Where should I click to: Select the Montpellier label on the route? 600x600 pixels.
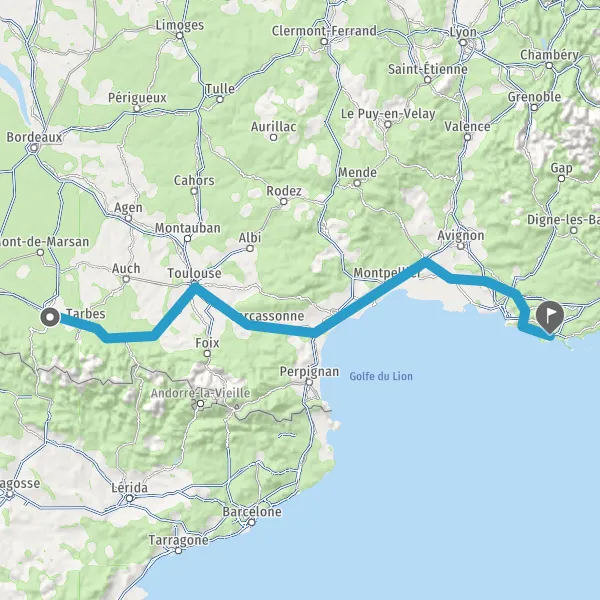[387, 273]
